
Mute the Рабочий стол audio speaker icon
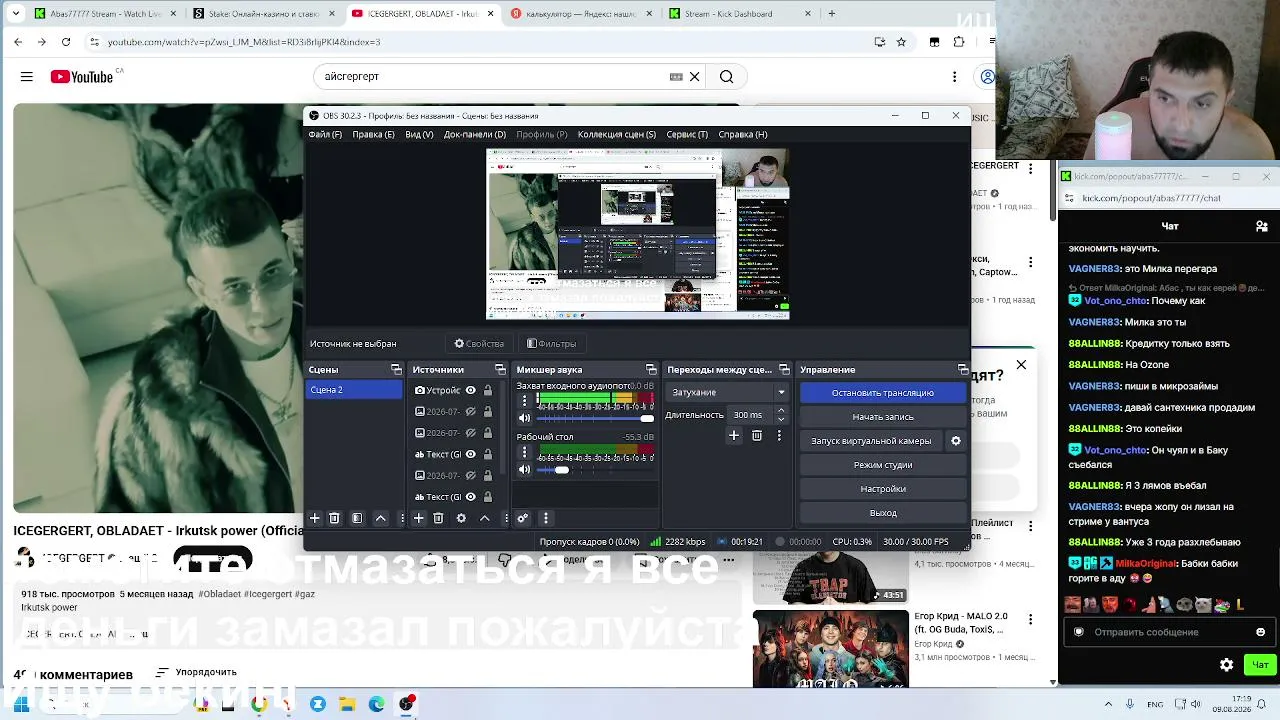(x=524, y=470)
